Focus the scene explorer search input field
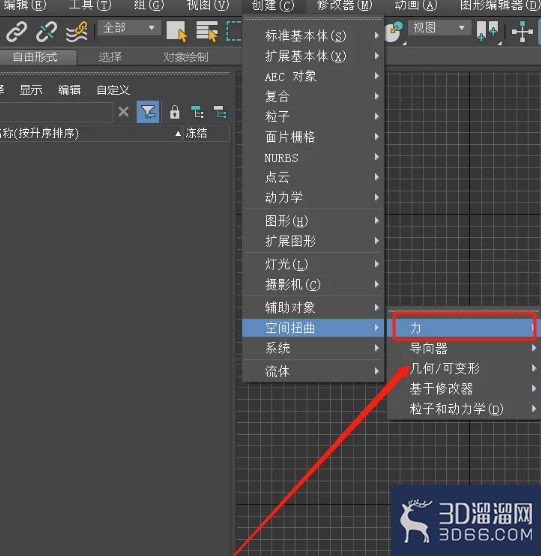The image size is (541, 556). point(57,112)
